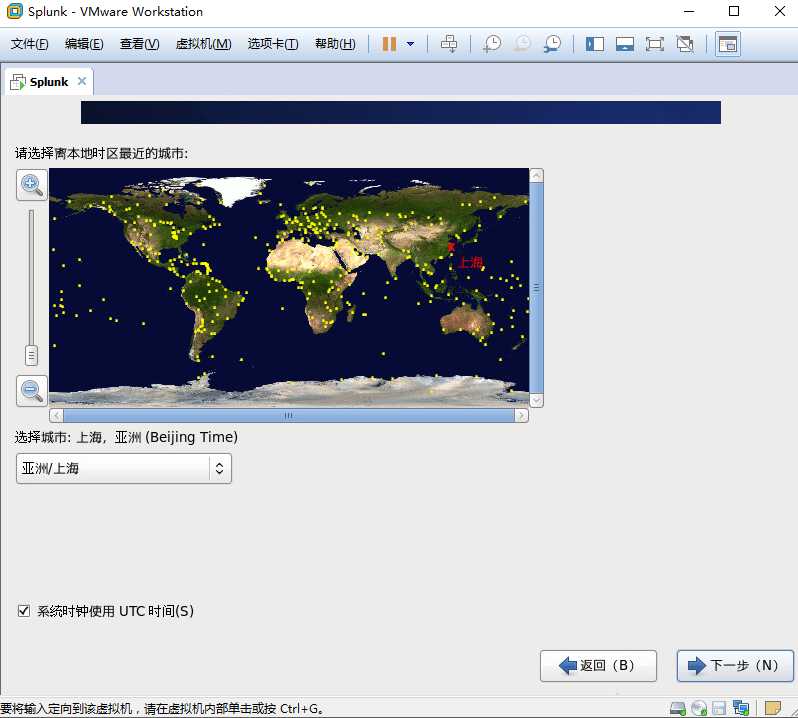This screenshot has height=718, width=798.
Task: Click the 下一步 (N) next button
Action: pyautogui.click(x=735, y=666)
